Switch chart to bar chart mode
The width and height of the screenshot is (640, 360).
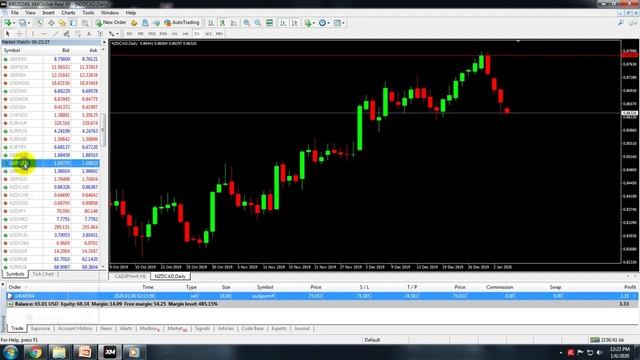pyautogui.click(x=211, y=23)
